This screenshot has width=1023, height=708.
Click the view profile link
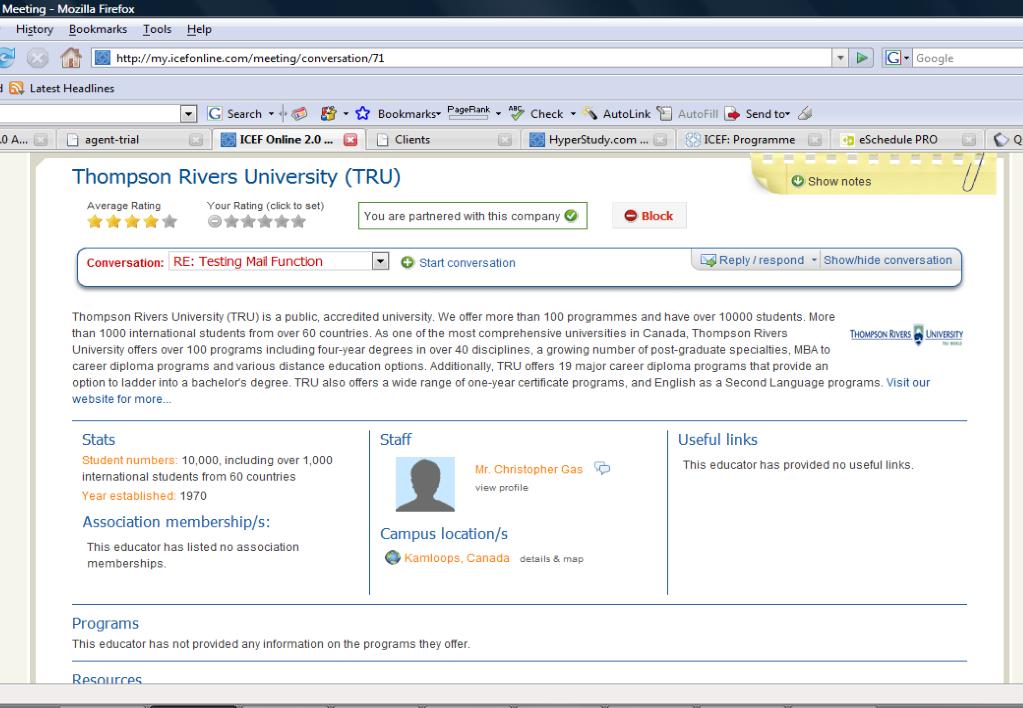502,487
